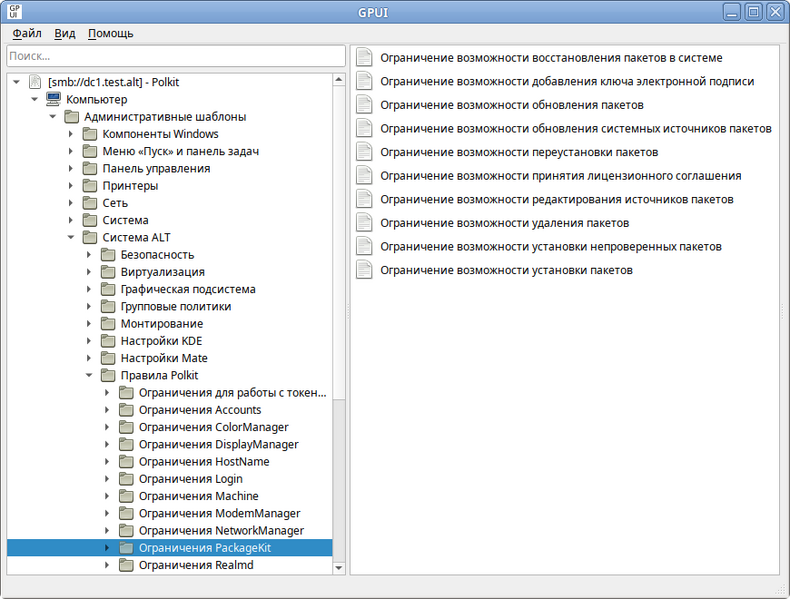Select Ограничения для работы с токен... tree item
790x599 pixels.
click(x=233, y=392)
